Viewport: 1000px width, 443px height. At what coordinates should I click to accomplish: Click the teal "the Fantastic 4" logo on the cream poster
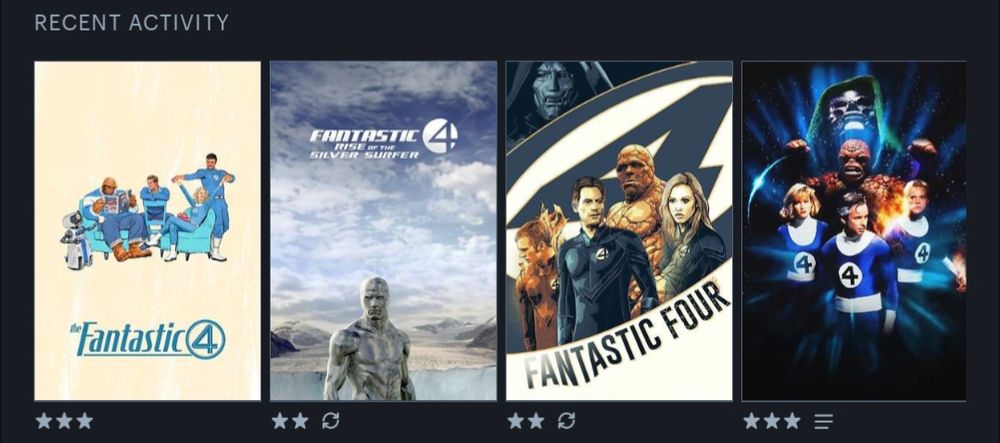pos(147,339)
